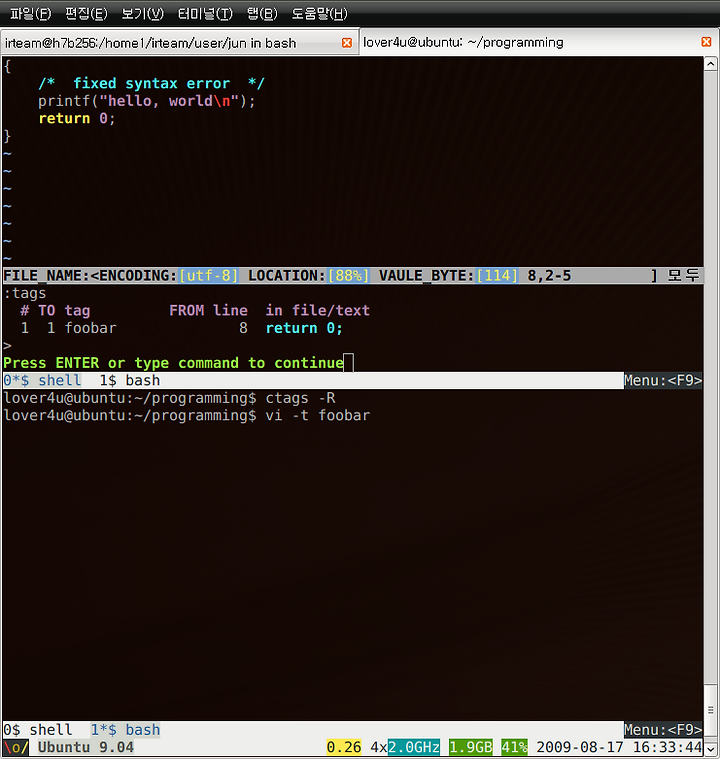Click the 1.9GB memory indicator

point(471,747)
